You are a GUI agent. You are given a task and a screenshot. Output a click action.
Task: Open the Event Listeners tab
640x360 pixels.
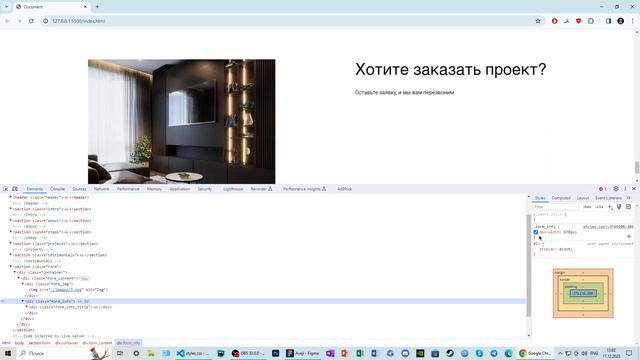[x=608, y=198]
